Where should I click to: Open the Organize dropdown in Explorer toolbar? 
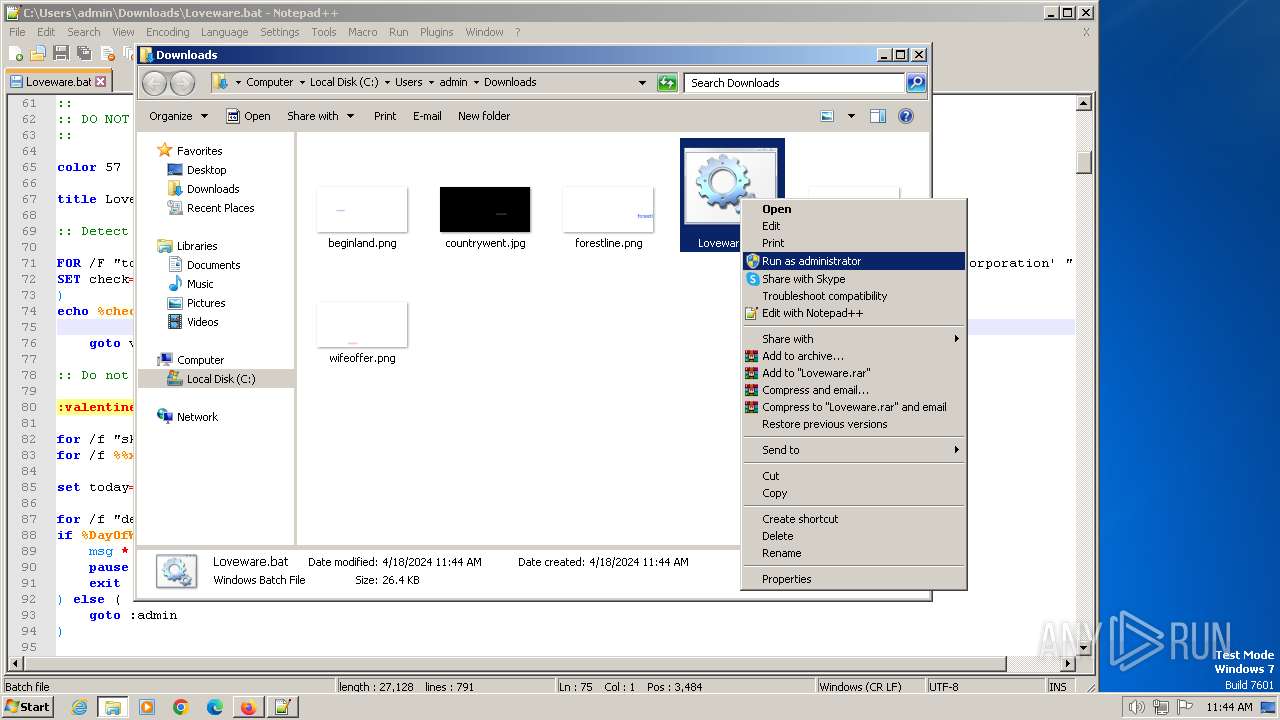[178, 116]
